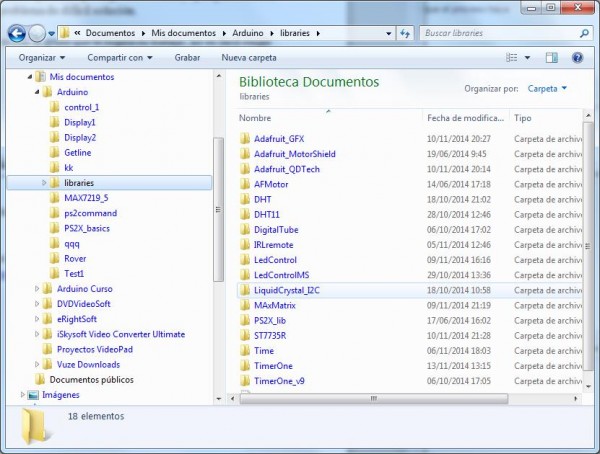Select the LiquidCrystal_I2C folder icon

pyautogui.click(x=245, y=290)
